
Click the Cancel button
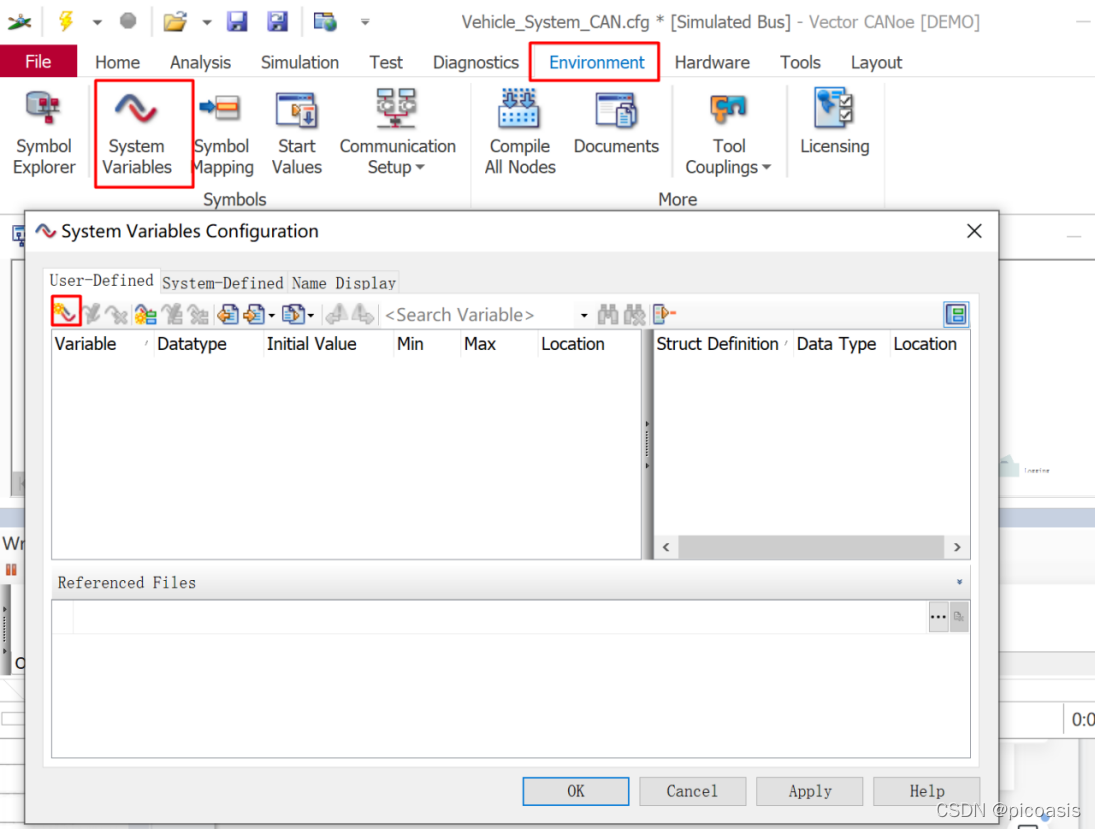tap(692, 791)
